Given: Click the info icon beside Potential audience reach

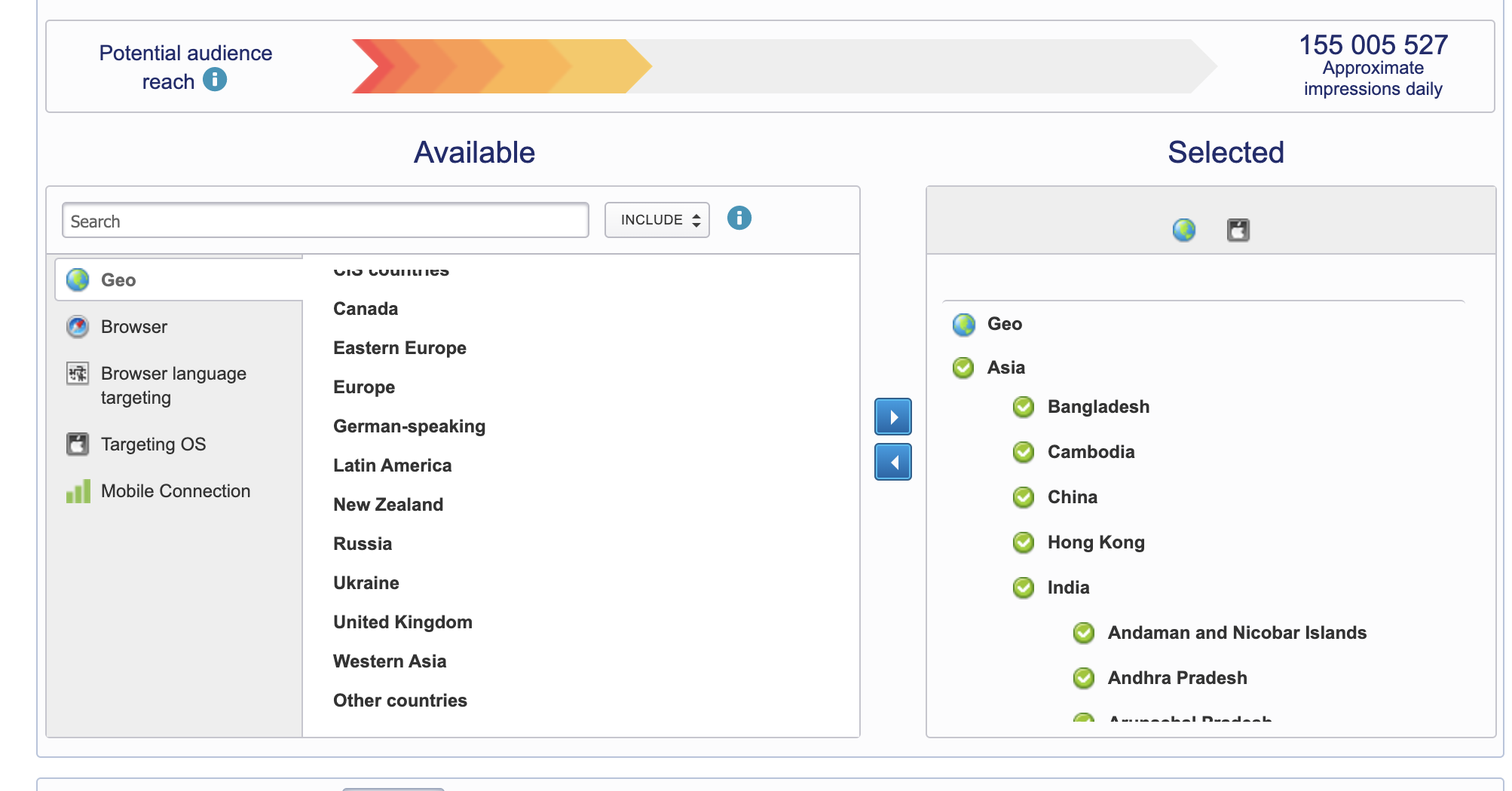Looking at the screenshot, I should pos(215,80).
